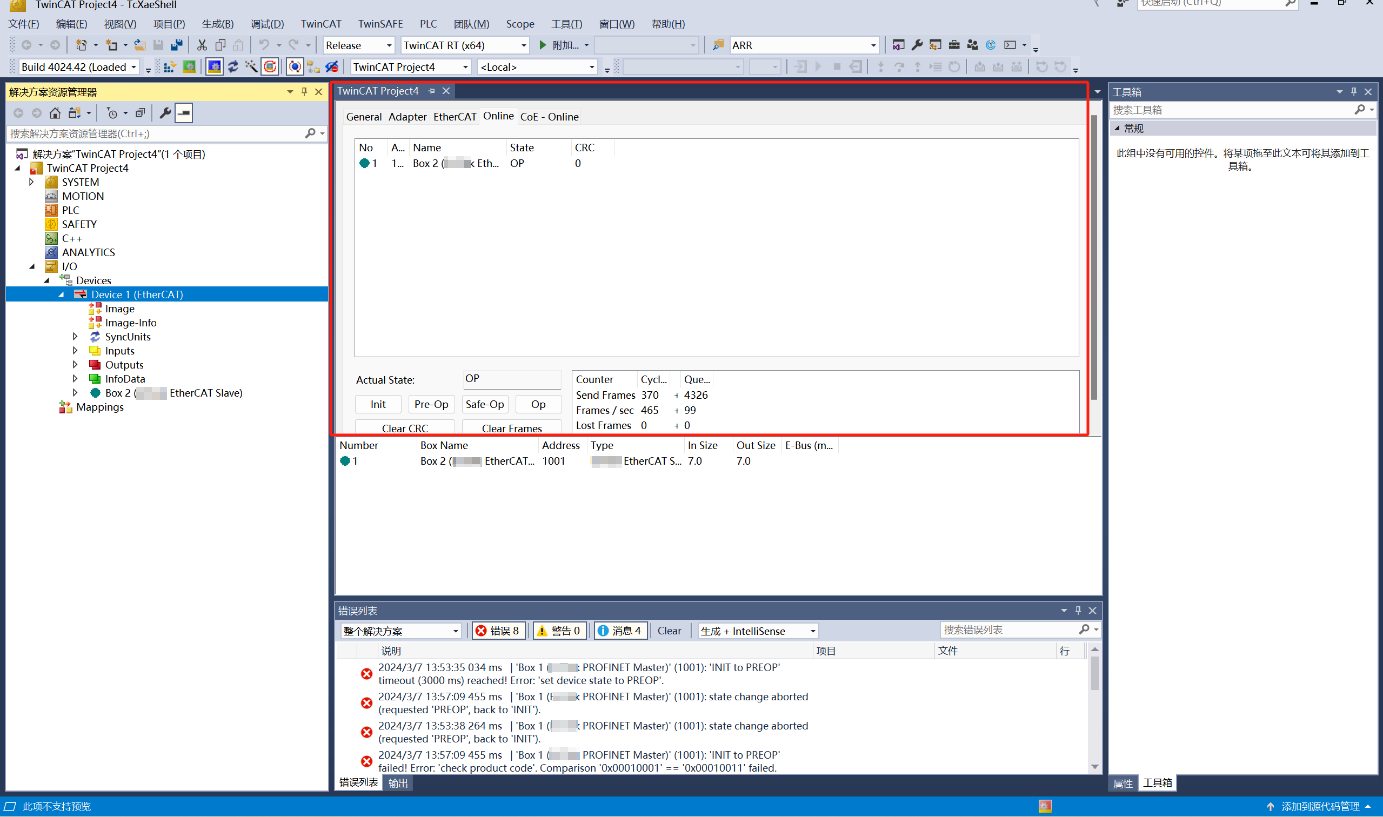Screen dimensions: 1383x817
Task: Expand the Inputs tree node
Action: coord(75,351)
